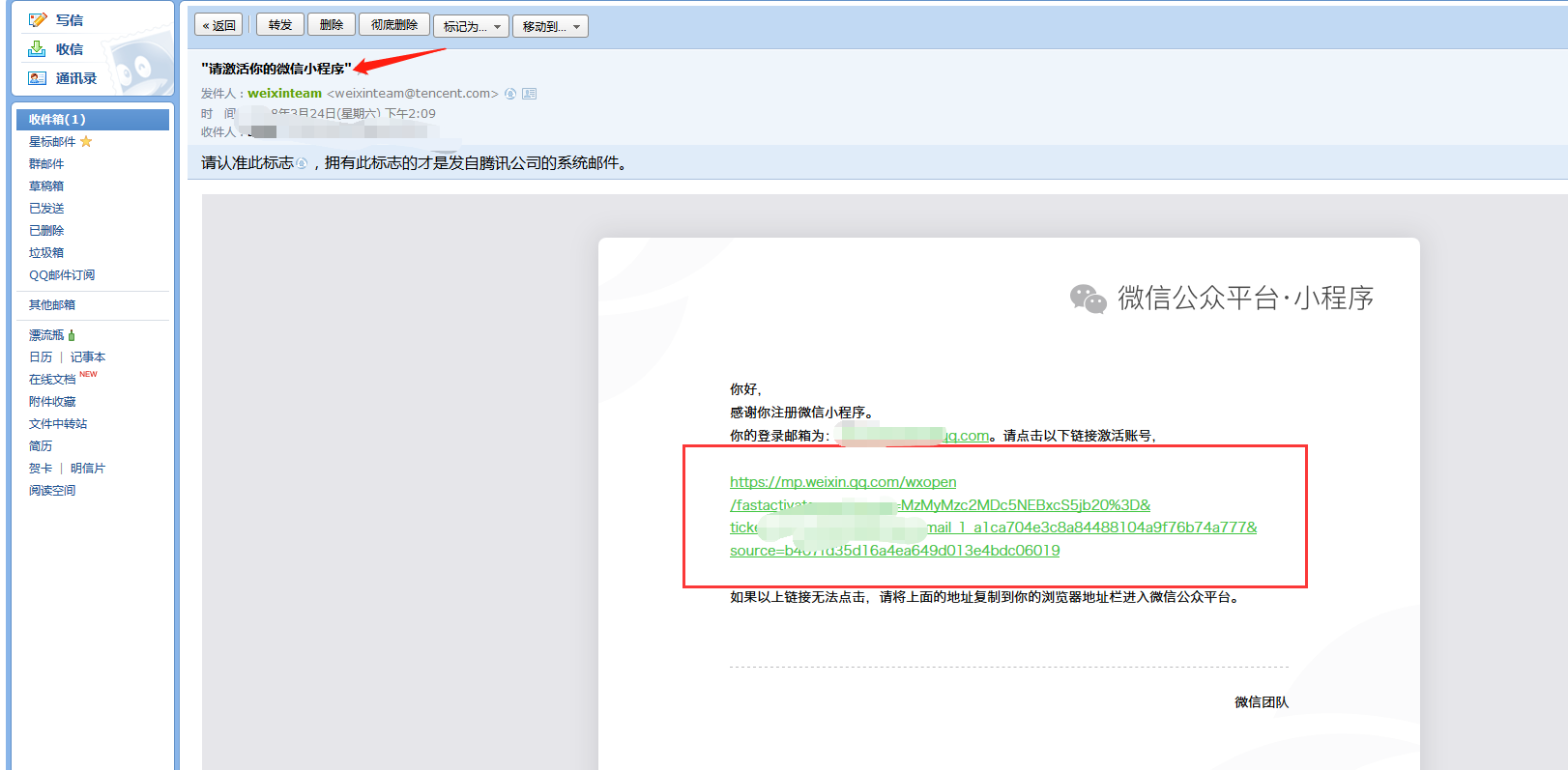Click the WeChat logo in email header
1568x770 pixels.
coord(1088,299)
